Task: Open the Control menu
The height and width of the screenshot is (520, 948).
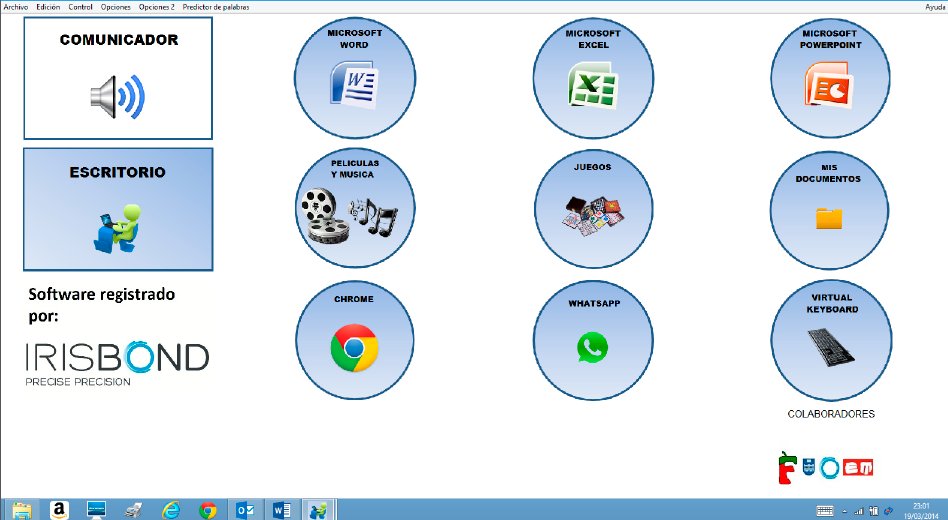Action: pos(81,7)
